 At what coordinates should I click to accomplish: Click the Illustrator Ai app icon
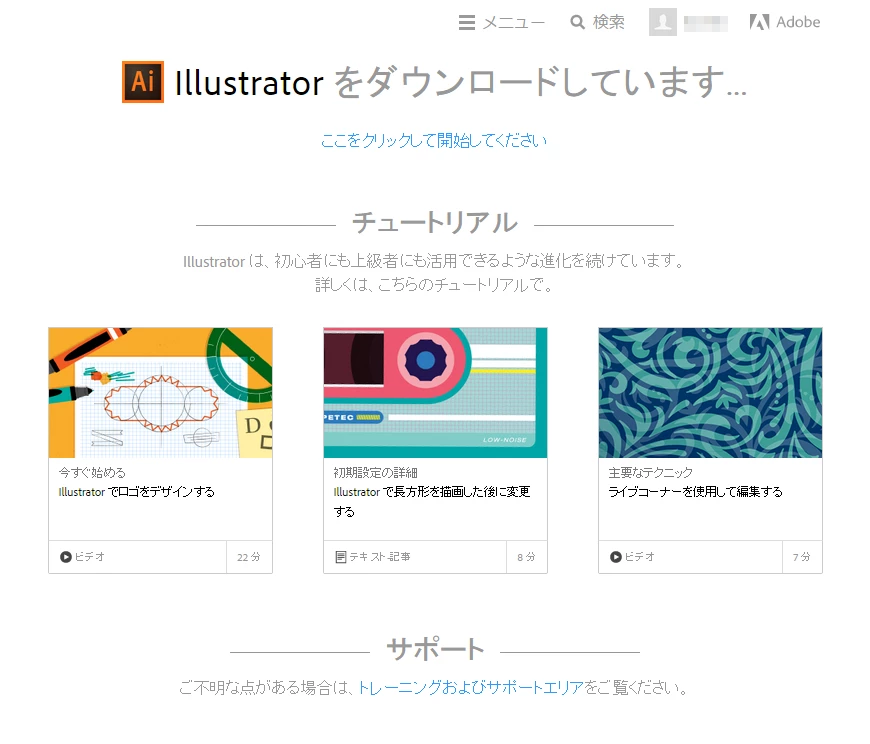click(143, 82)
